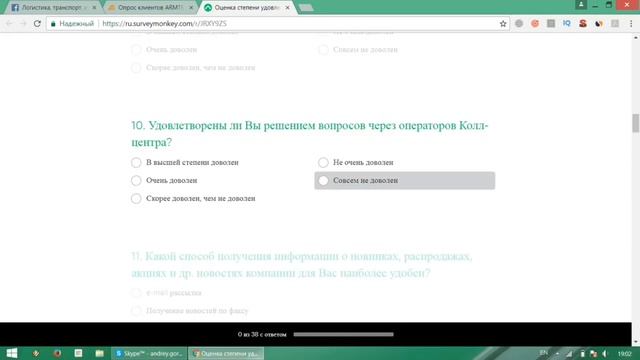Image resolution: width=640 pixels, height=360 pixels.
Task: Open the black-orange extension icon
Action: [599, 24]
